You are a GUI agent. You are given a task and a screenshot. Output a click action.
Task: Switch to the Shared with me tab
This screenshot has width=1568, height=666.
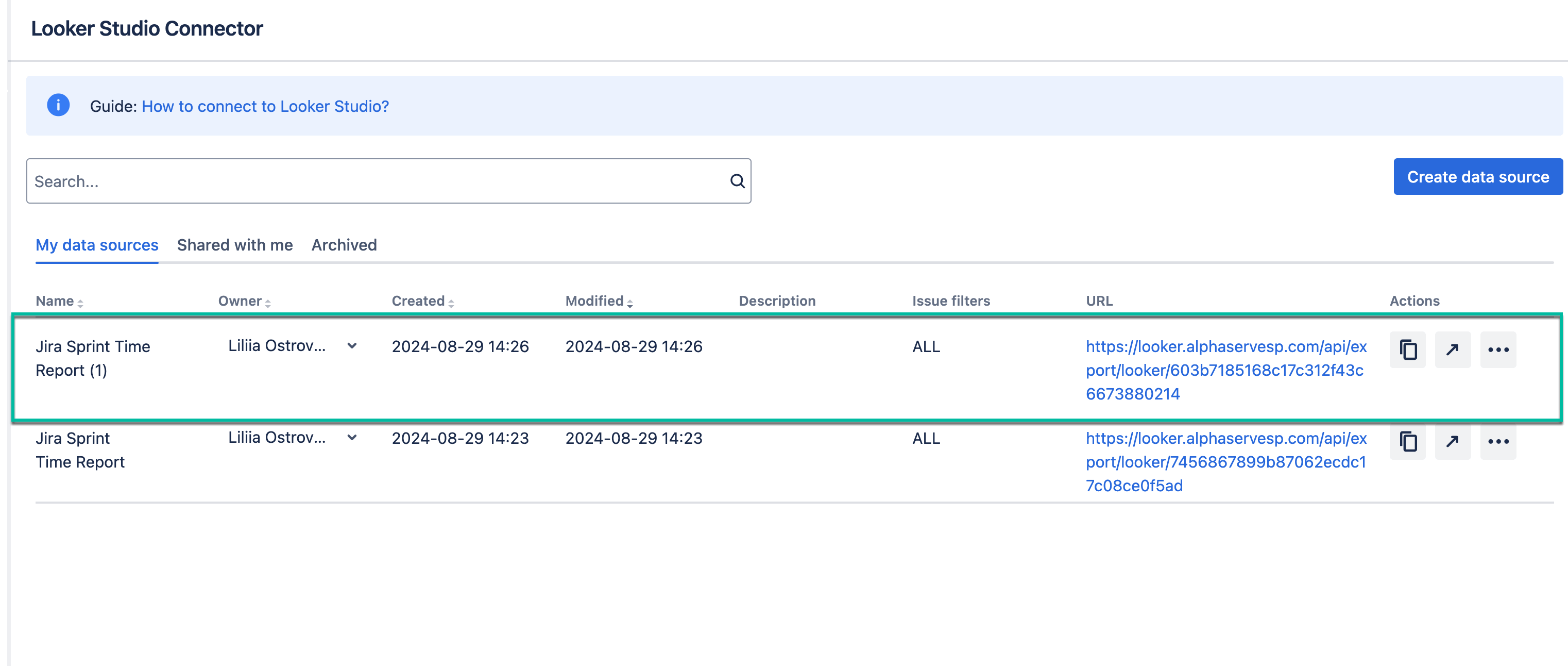[235, 245]
